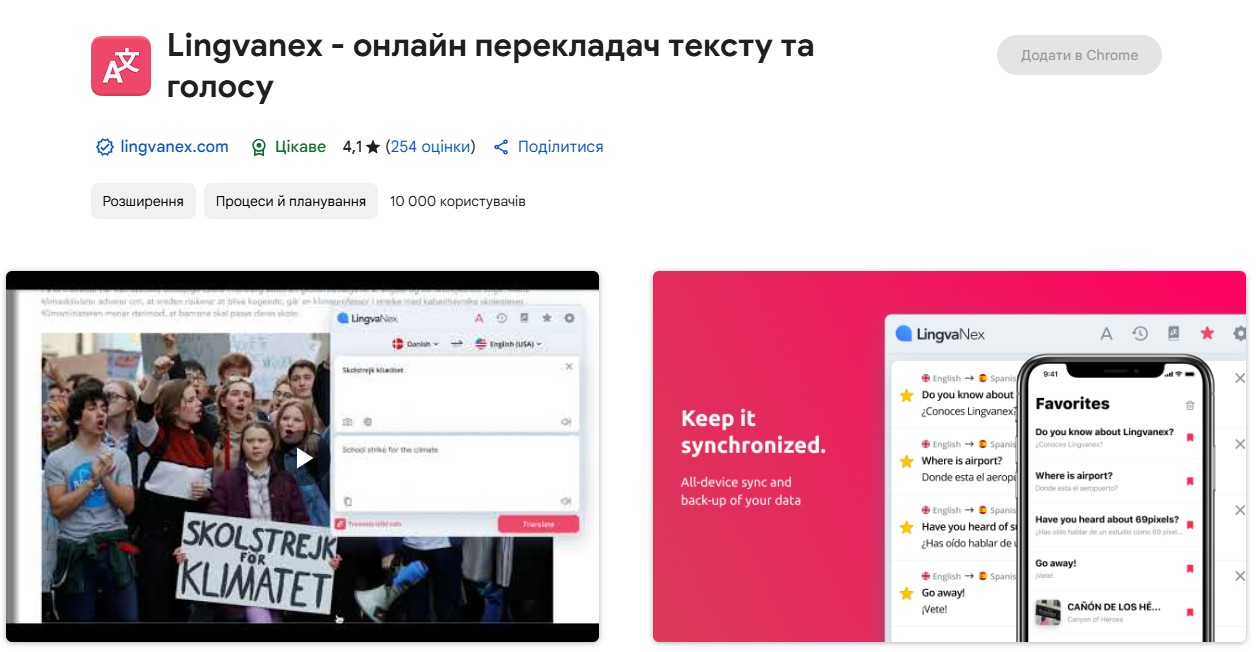Image resolution: width=1256 pixels, height=652 pixels.
Task: Click the camera icon under the Danish text
Action: pyautogui.click(x=347, y=422)
